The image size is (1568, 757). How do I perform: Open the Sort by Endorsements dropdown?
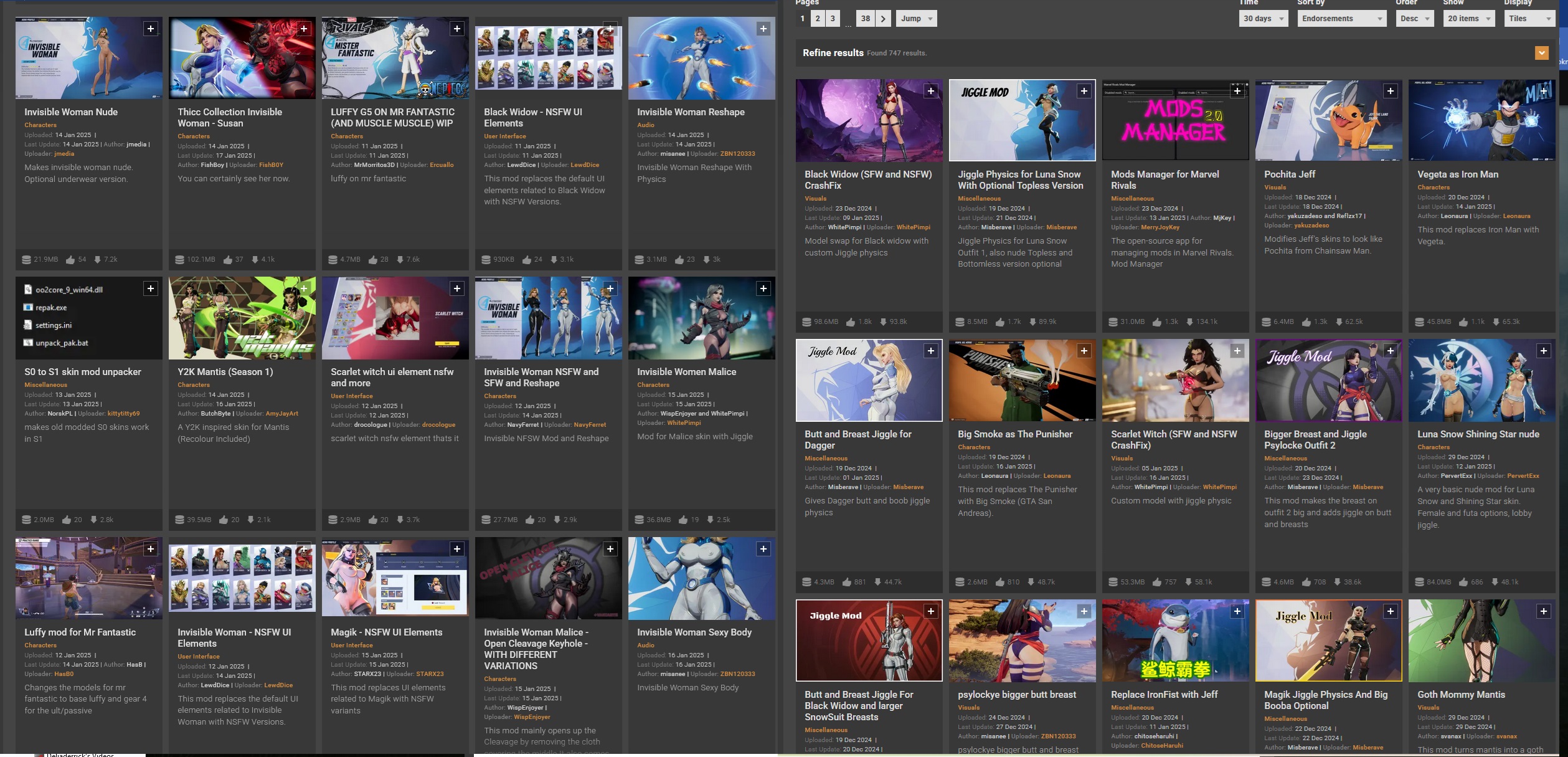[1341, 18]
